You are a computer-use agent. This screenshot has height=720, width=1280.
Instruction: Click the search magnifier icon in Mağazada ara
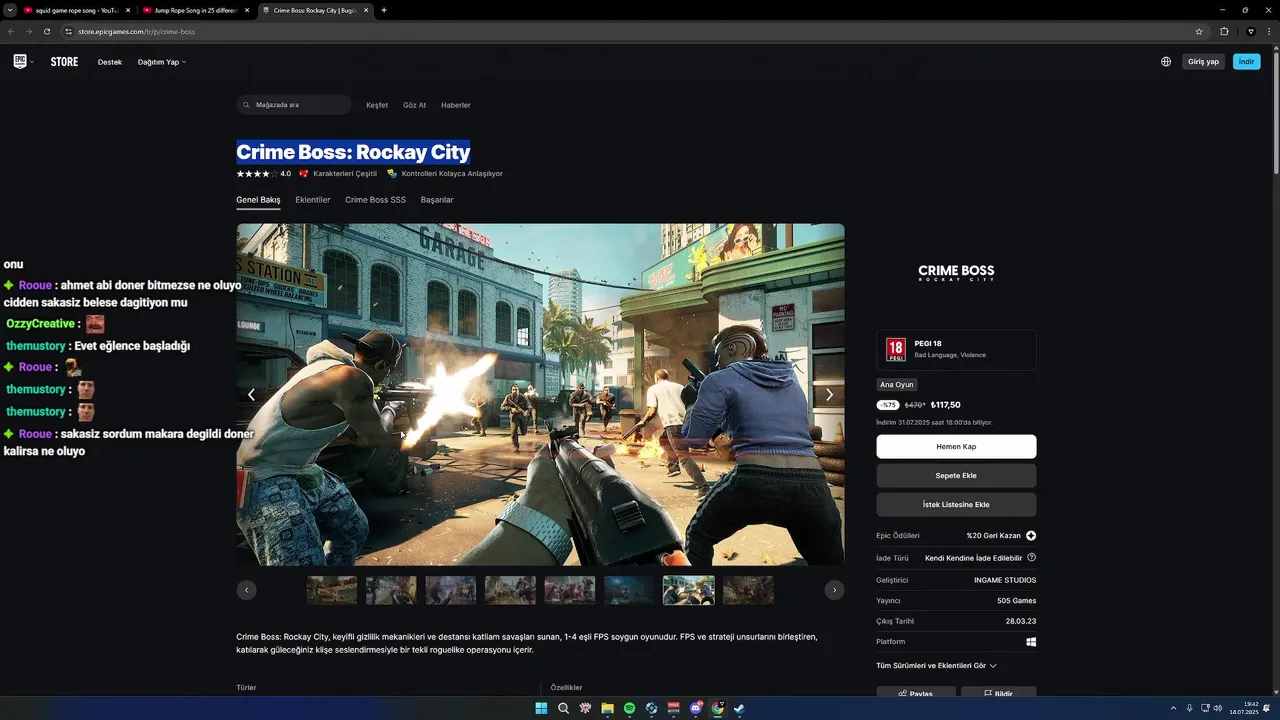pyautogui.click(x=247, y=105)
